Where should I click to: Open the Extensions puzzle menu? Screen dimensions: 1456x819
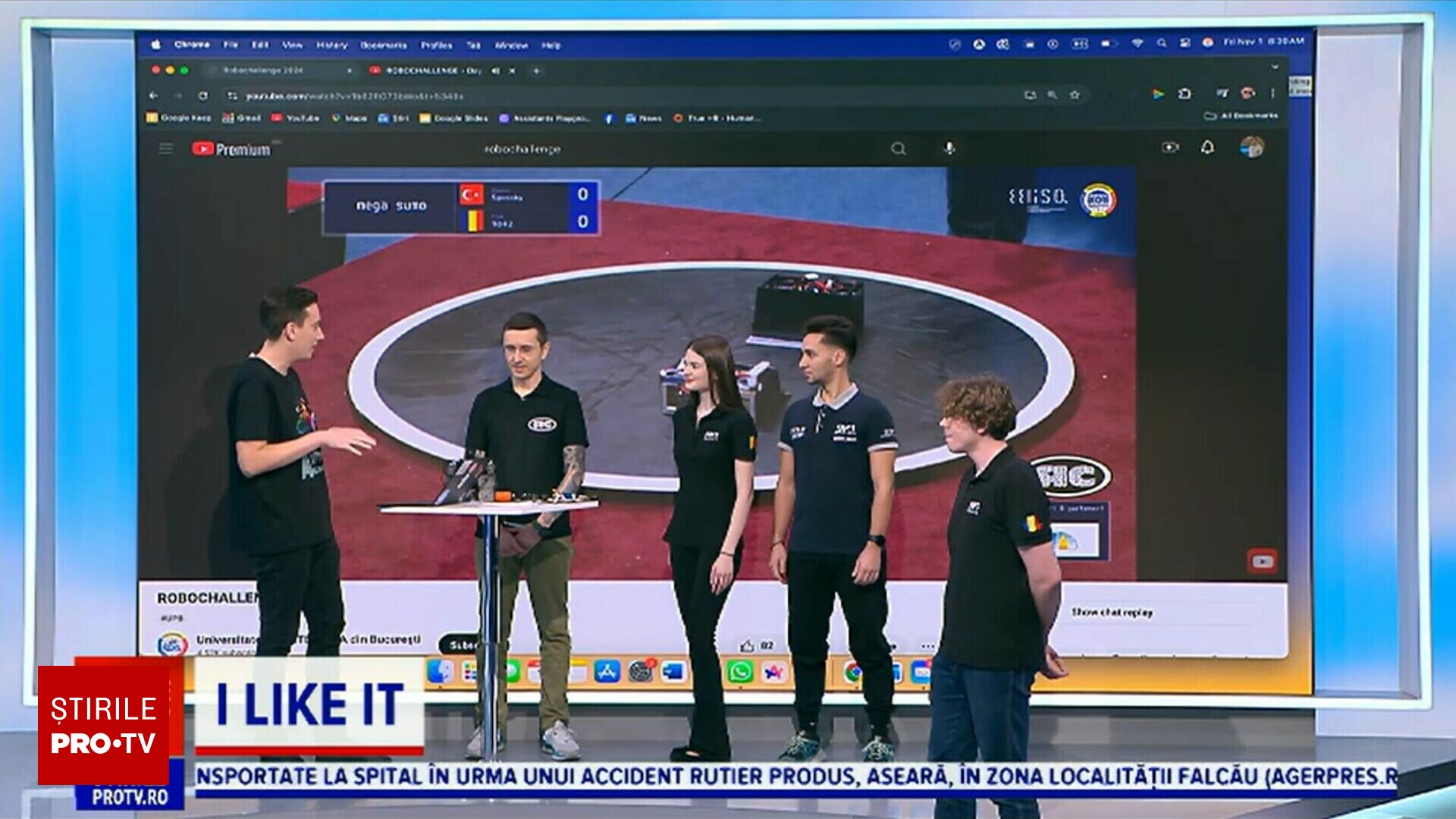tap(1185, 94)
